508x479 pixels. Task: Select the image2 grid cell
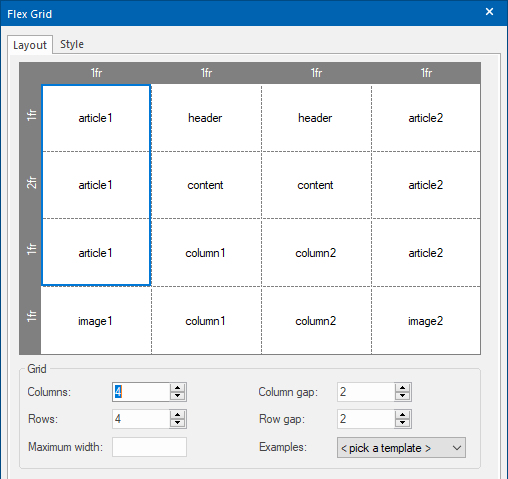426,321
